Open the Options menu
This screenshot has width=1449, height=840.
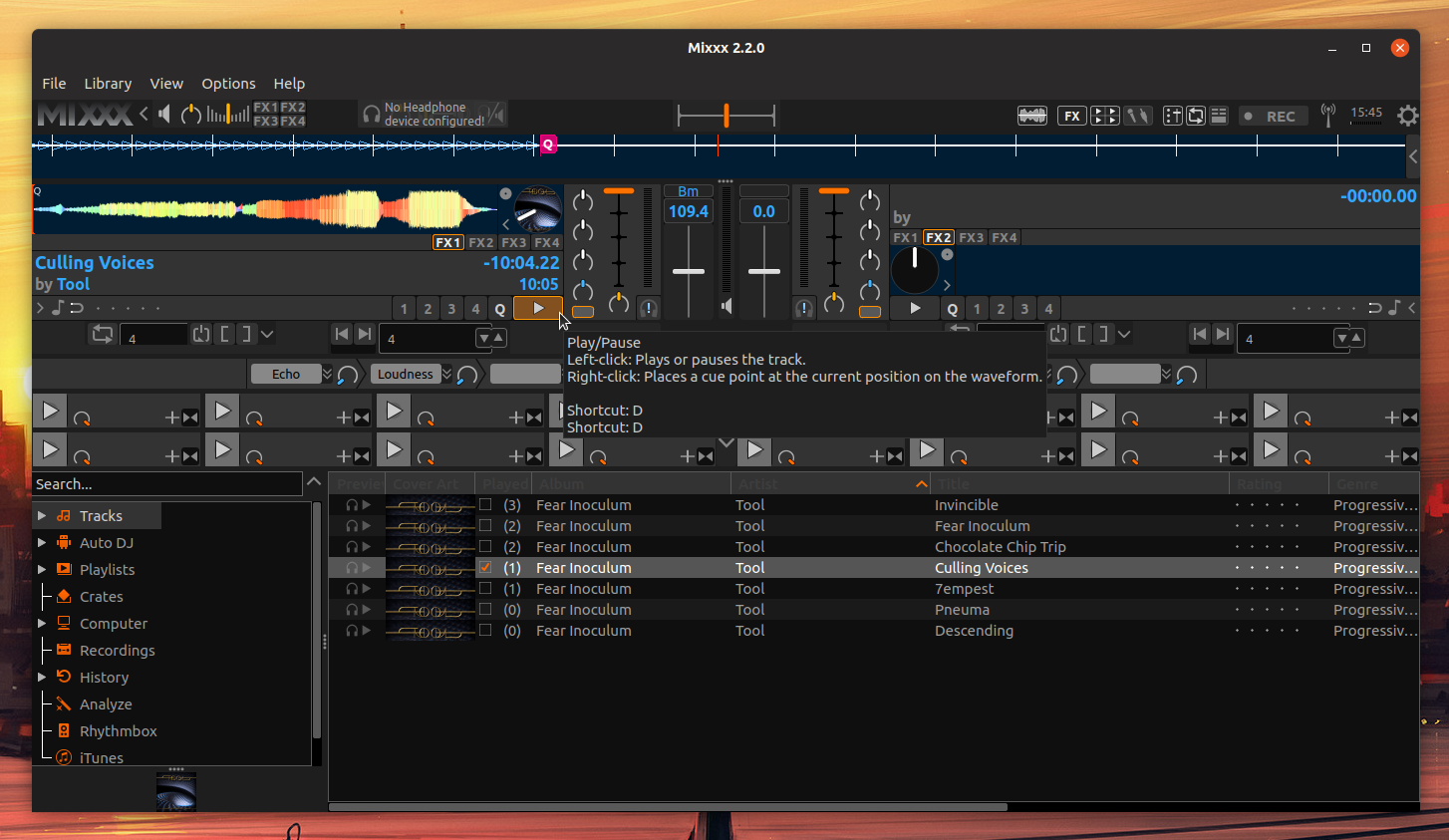[228, 84]
